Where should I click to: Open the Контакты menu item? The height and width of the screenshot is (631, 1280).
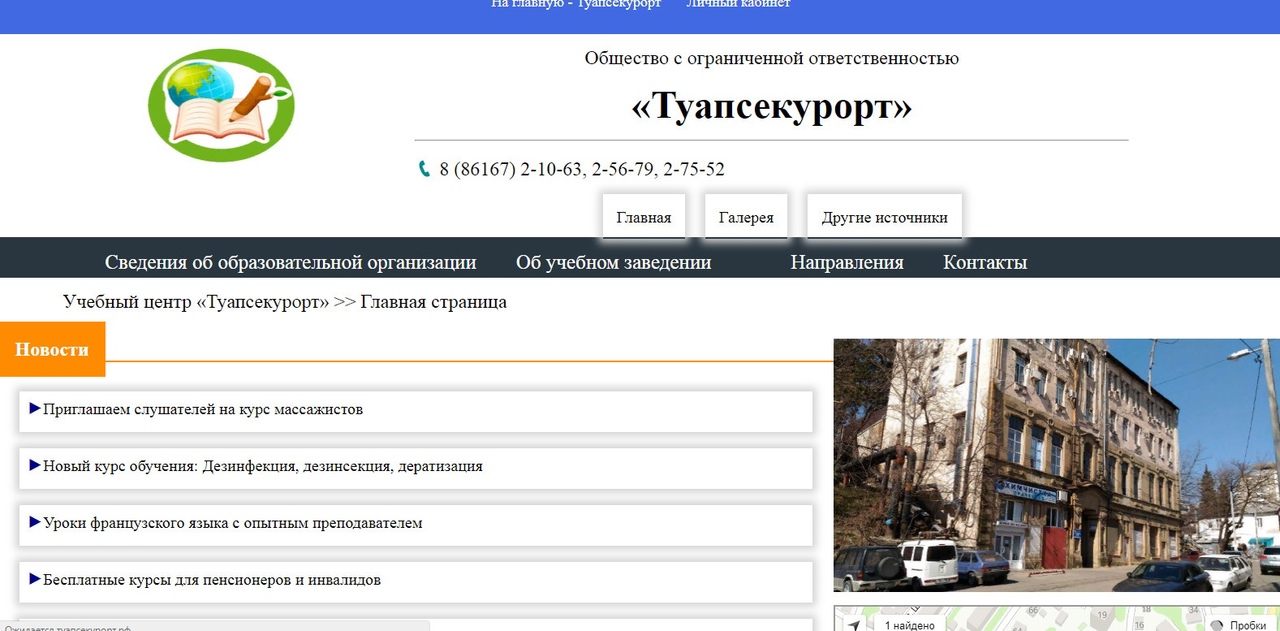click(985, 262)
